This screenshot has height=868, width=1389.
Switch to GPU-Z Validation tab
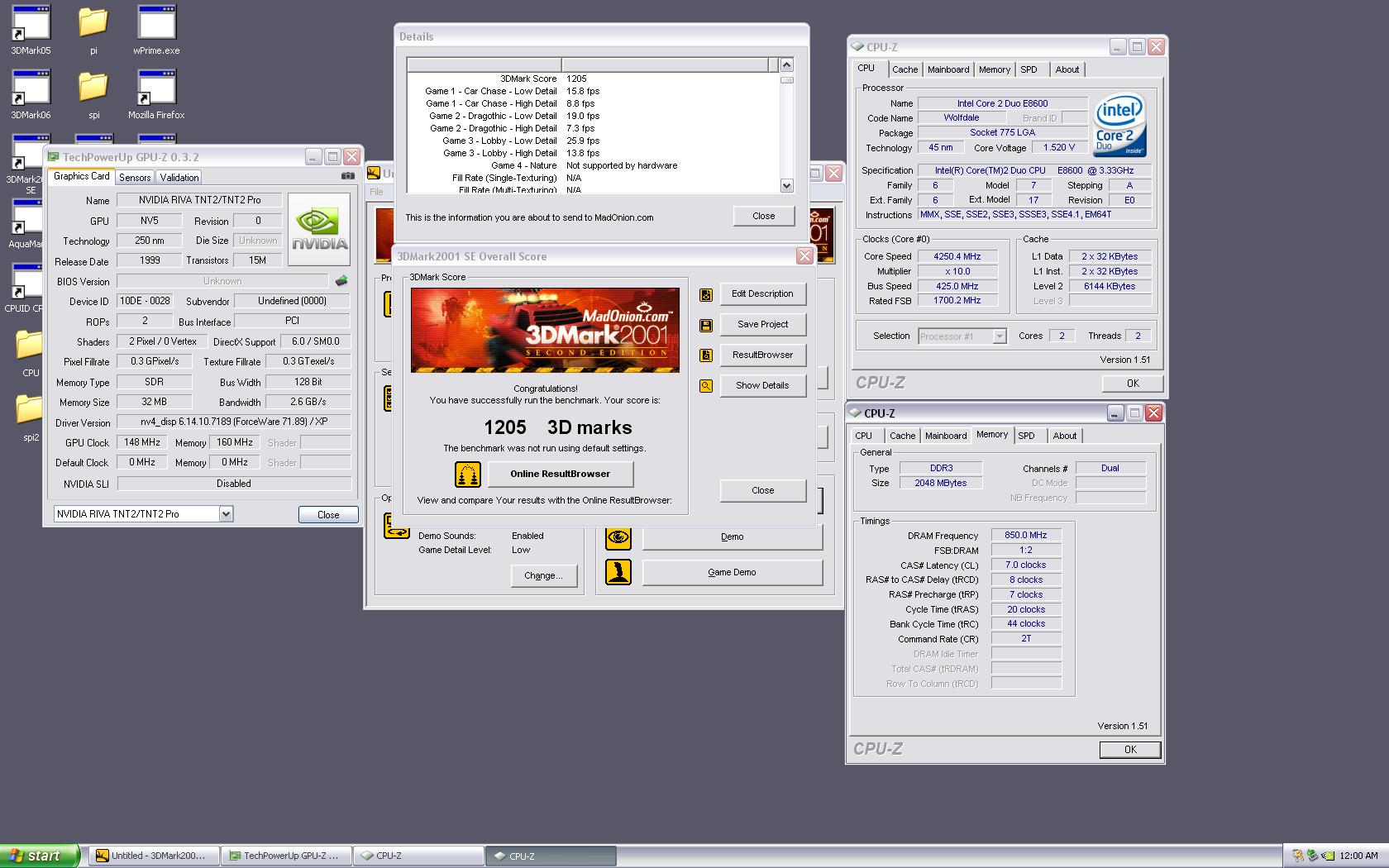pyautogui.click(x=179, y=178)
